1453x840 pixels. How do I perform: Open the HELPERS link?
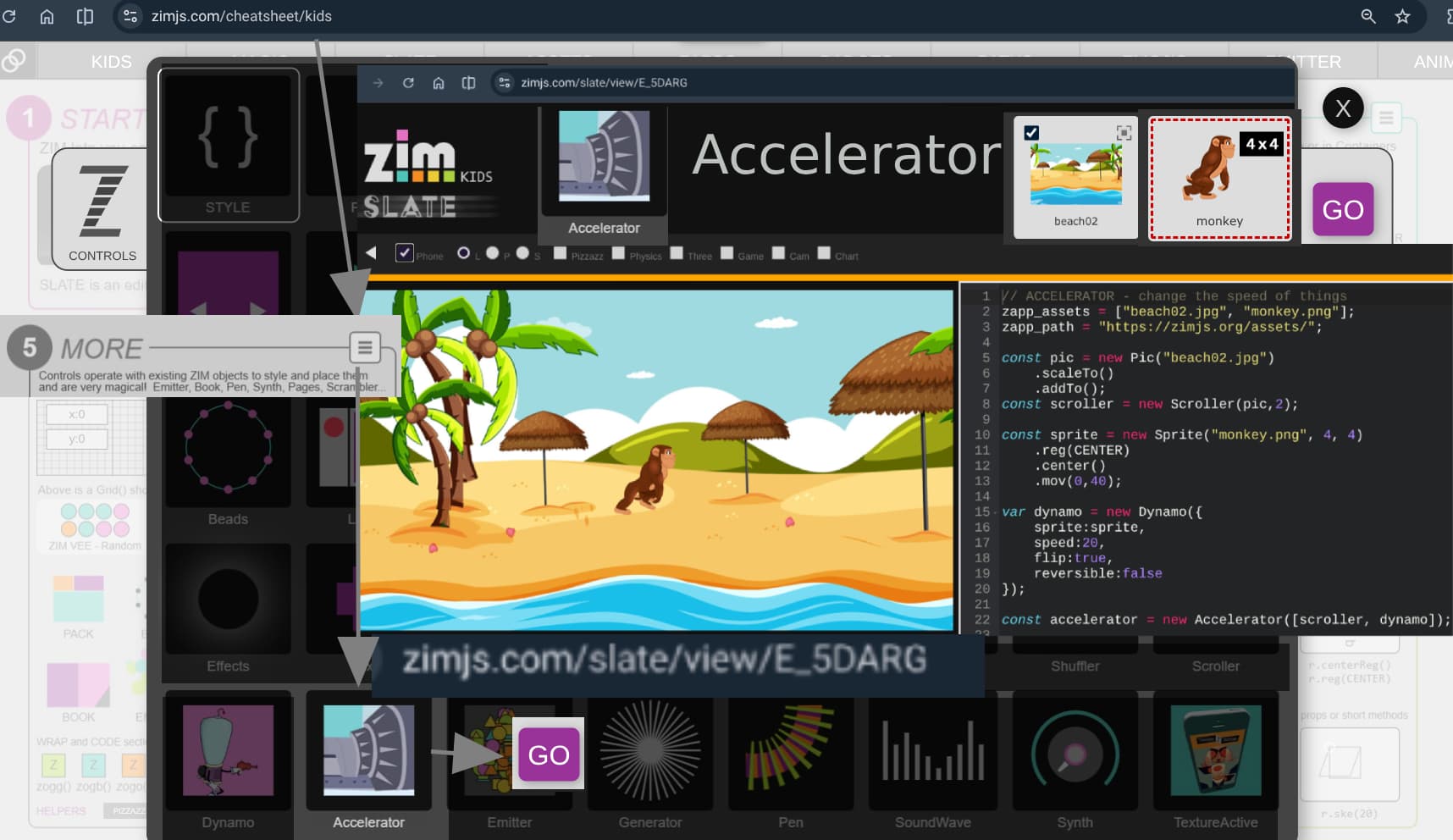click(61, 811)
